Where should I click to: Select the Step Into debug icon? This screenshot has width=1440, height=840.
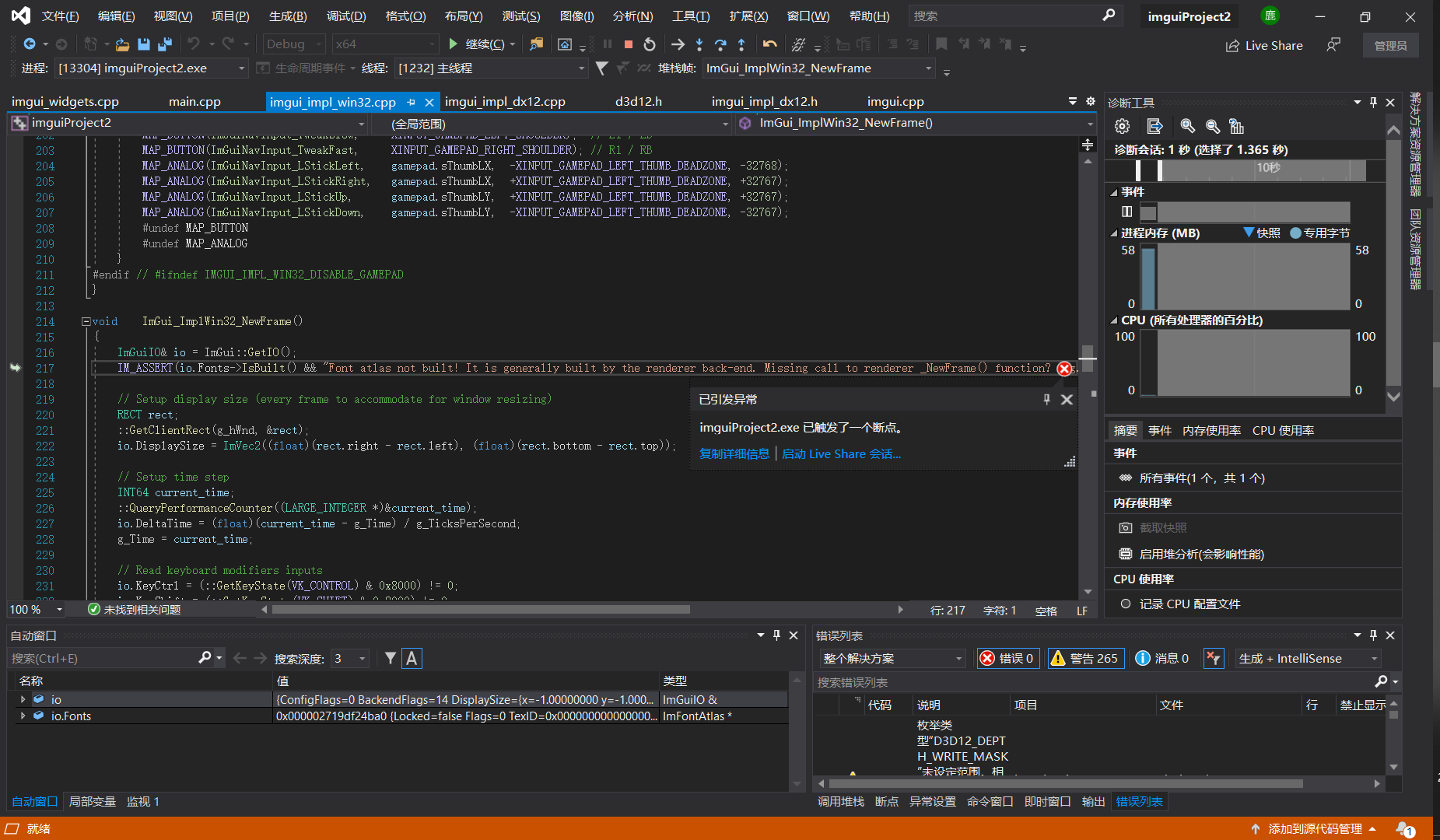(x=699, y=44)
